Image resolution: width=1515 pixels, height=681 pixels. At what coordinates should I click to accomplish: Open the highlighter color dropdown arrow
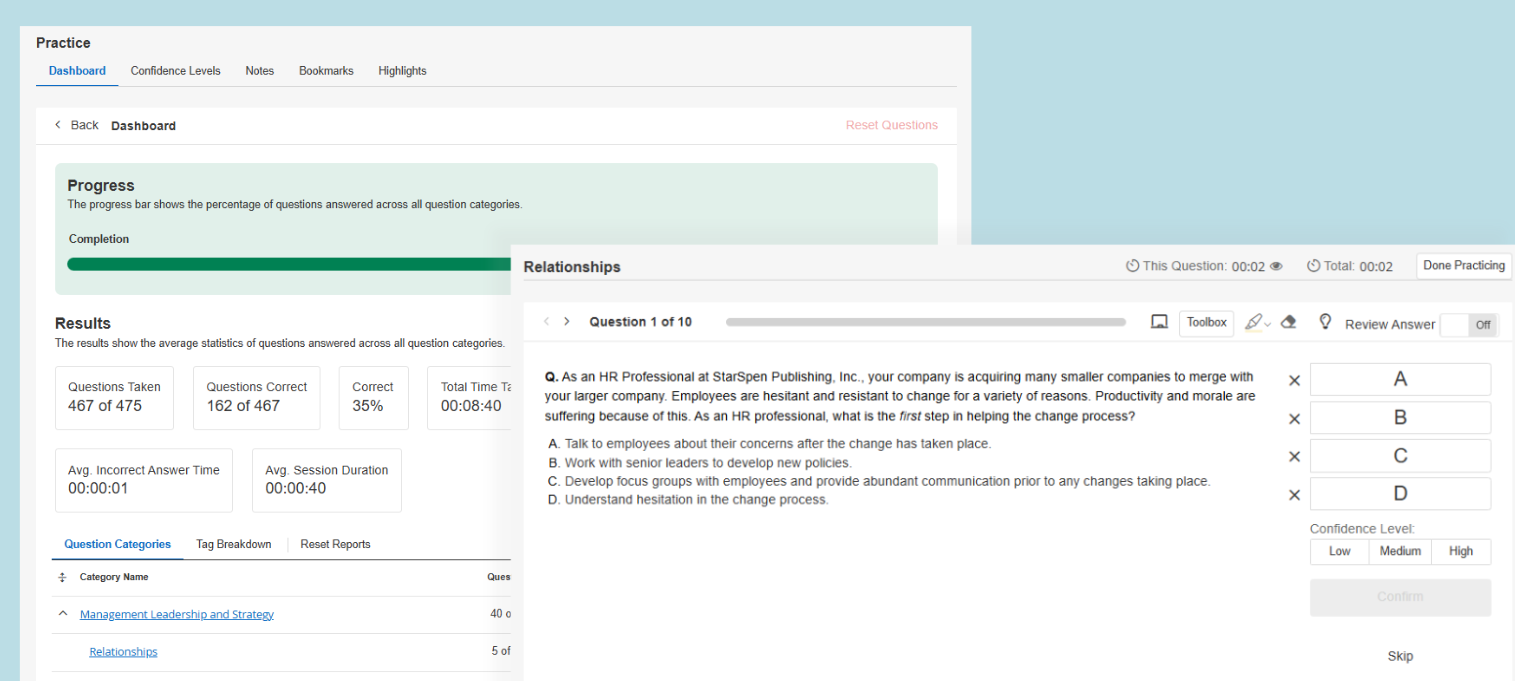click(x=1268, y=324)
